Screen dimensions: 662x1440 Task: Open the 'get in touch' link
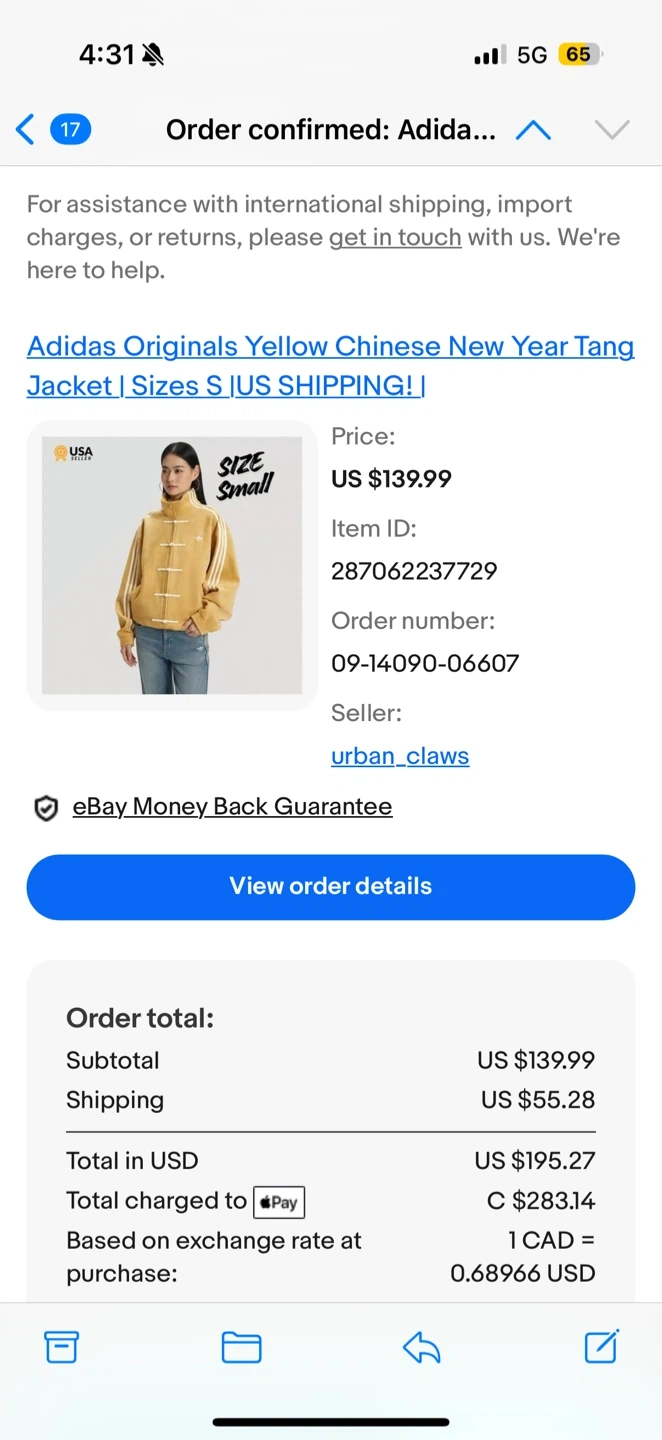click(395, 237)
